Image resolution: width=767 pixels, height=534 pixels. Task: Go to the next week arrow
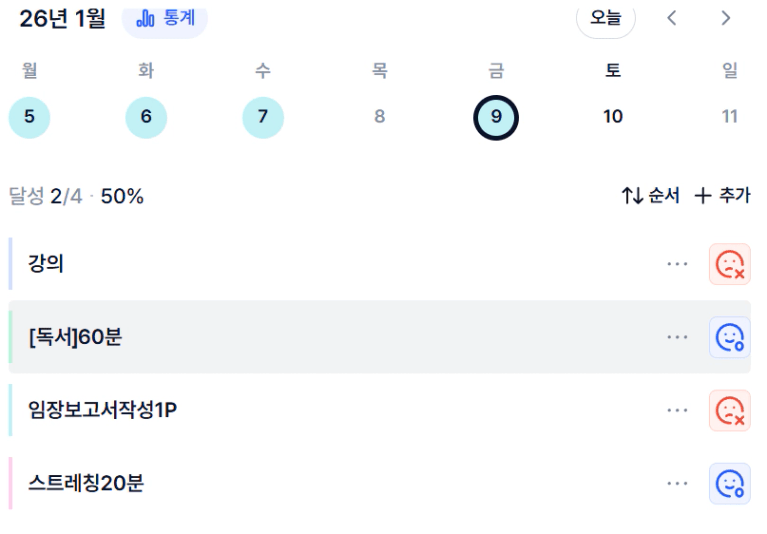[x=726, y=18]
